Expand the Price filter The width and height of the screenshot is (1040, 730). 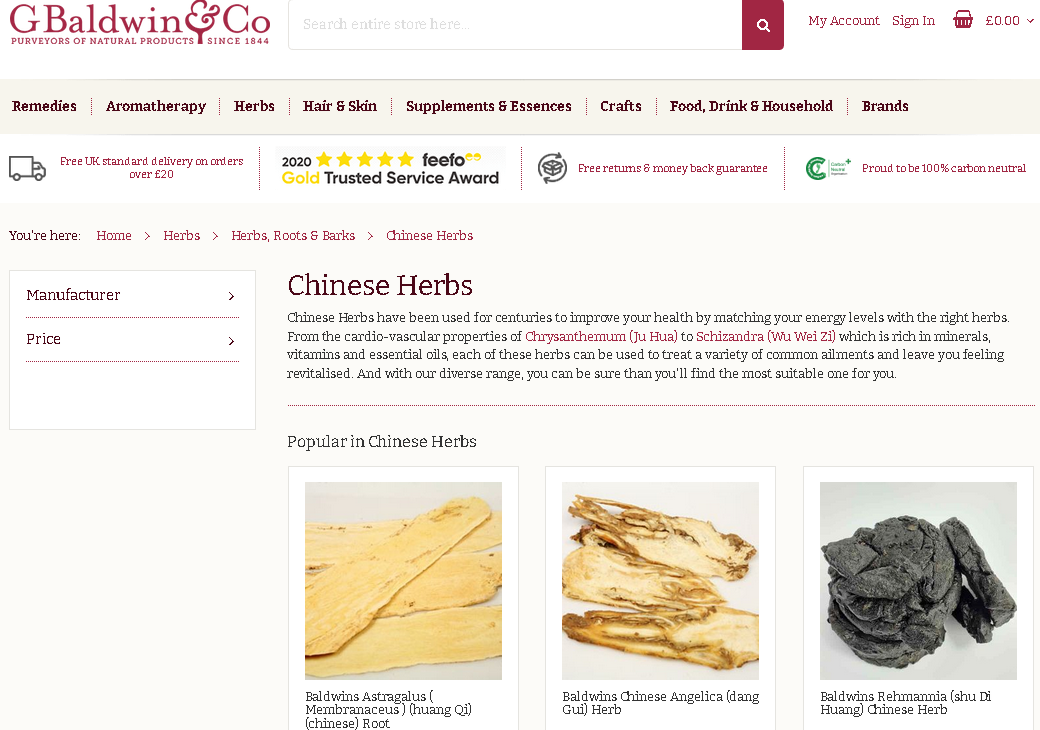132,339
